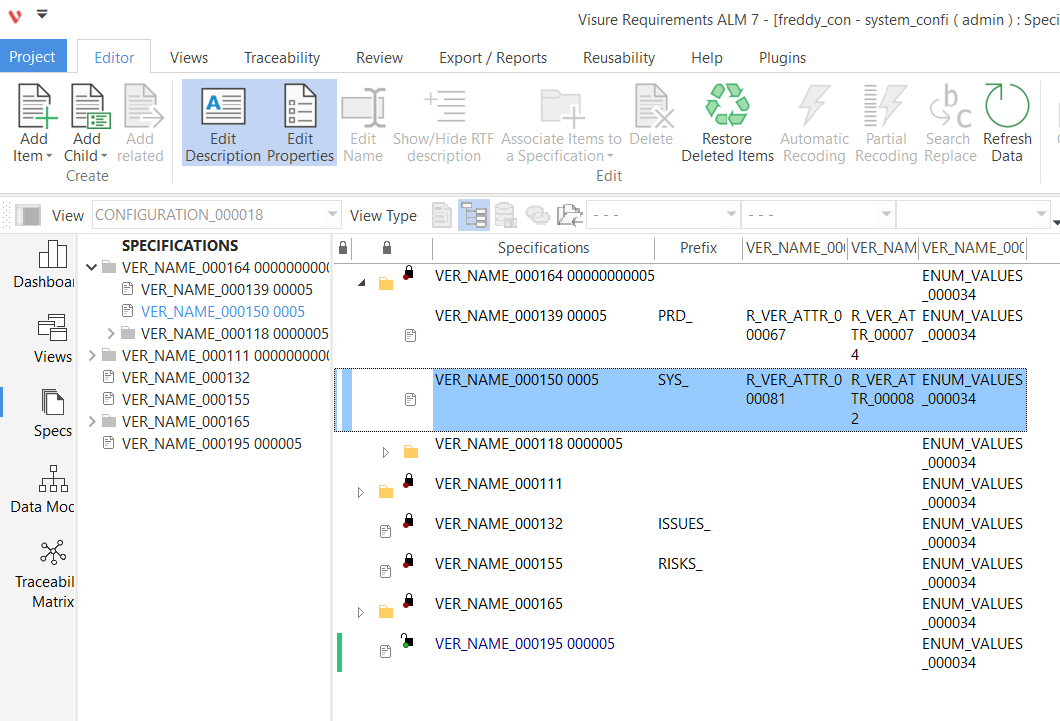
Task: Open the Project tab
Action: coord(32,57)
